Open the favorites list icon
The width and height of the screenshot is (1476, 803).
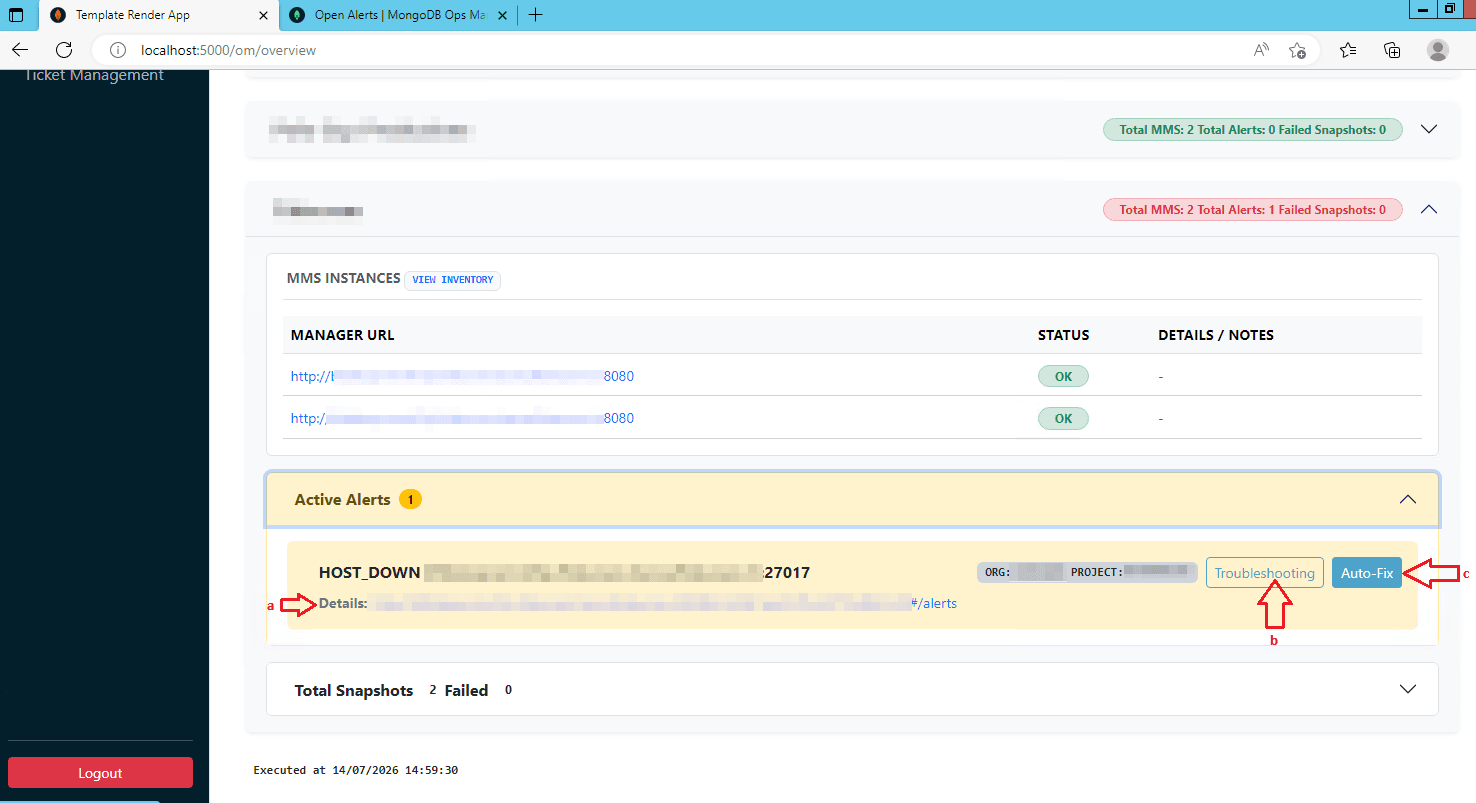pos(1348,50)
